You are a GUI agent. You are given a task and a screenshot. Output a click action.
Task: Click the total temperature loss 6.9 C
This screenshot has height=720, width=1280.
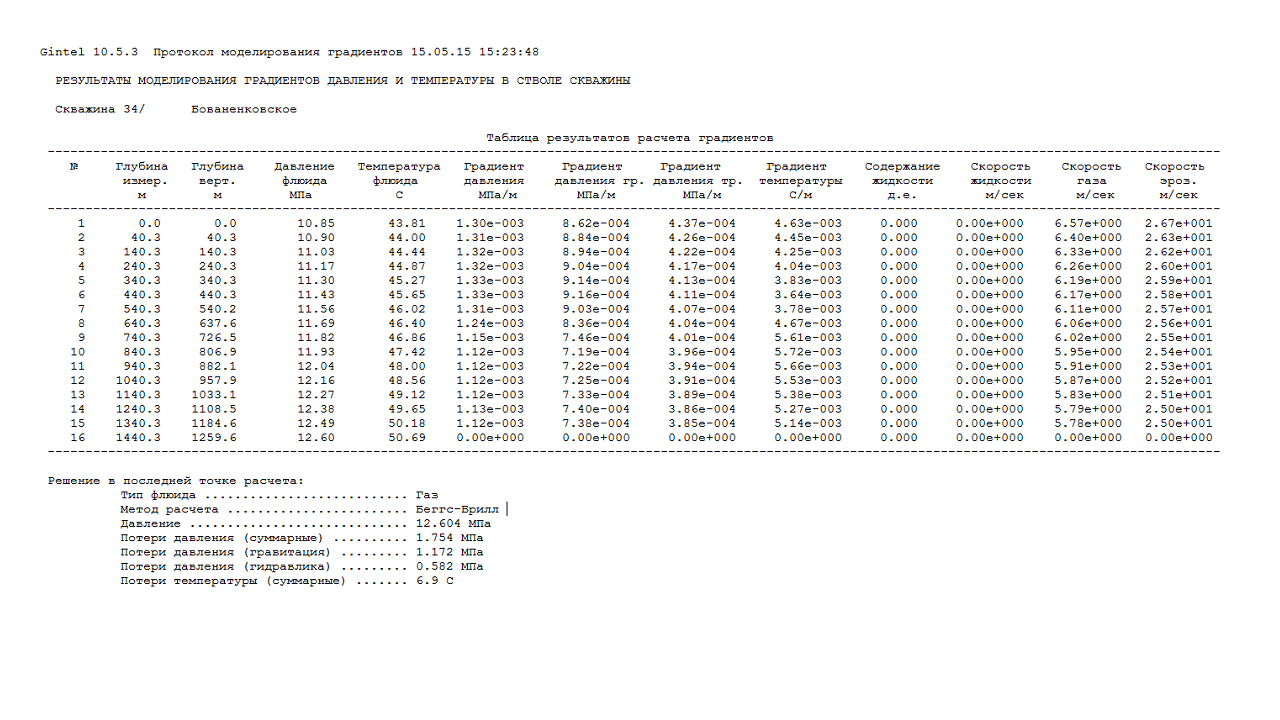coord(434,581)
